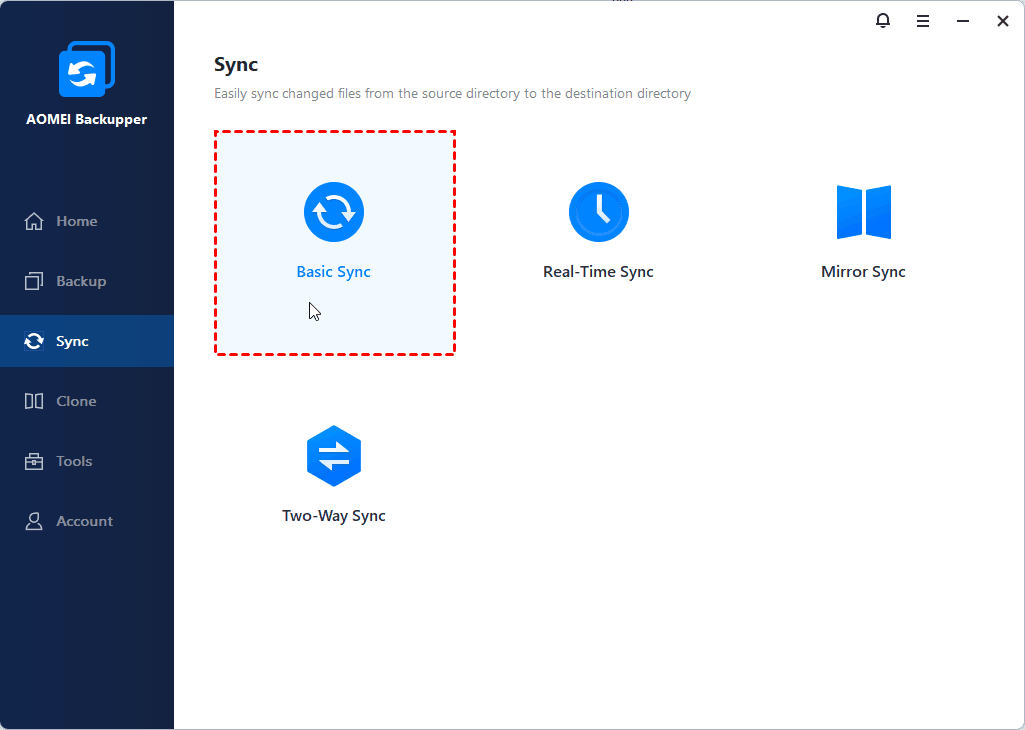Click the Home house icon in sidebar
Image resolution: width=1025 pixels, height=730 pixels.
[34, 221]
